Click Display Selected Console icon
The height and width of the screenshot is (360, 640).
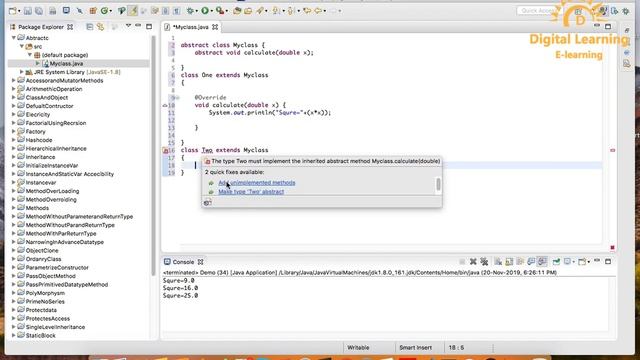(x=567, y=262)
